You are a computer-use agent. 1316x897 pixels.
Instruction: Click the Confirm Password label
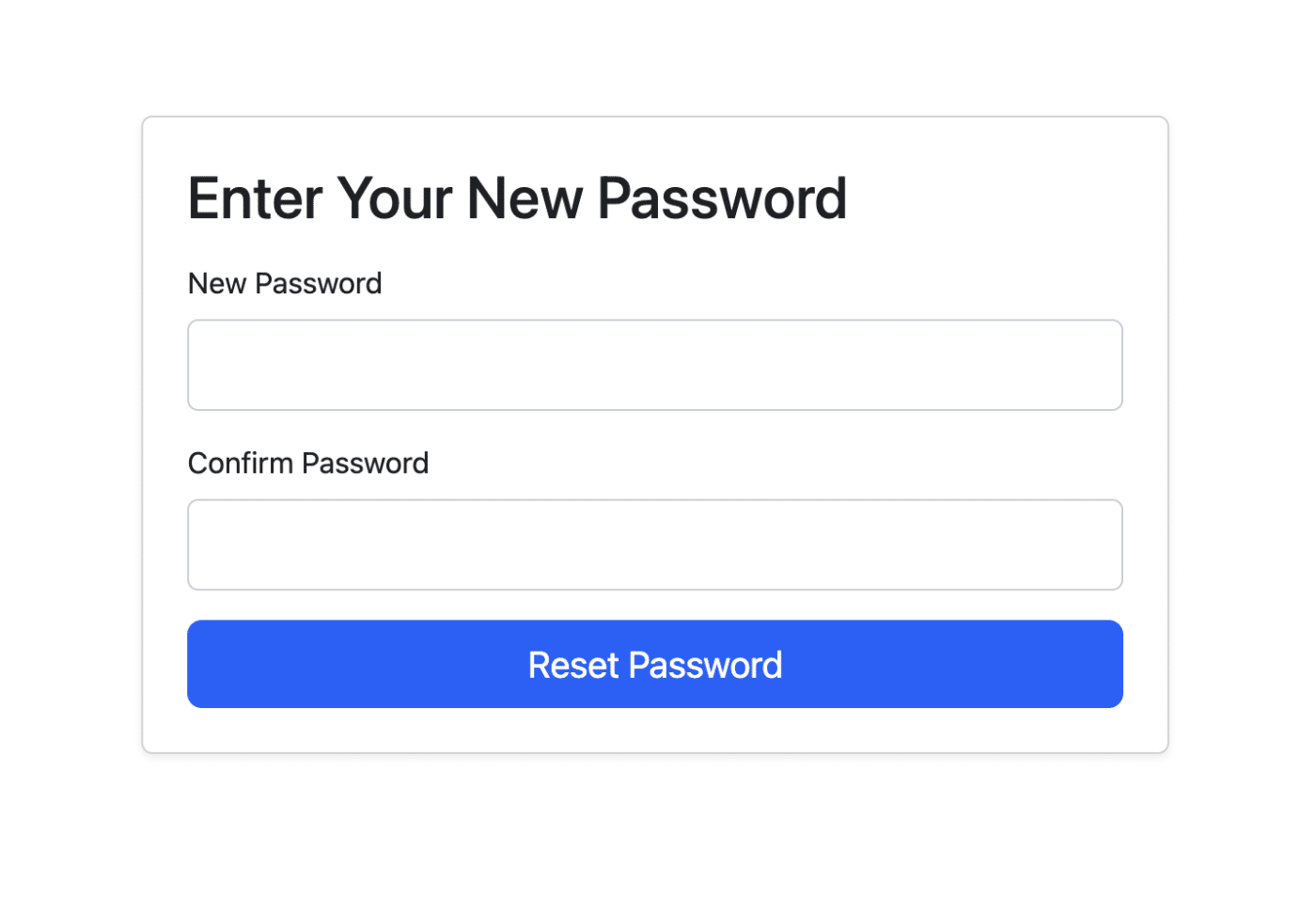[307, 463]
